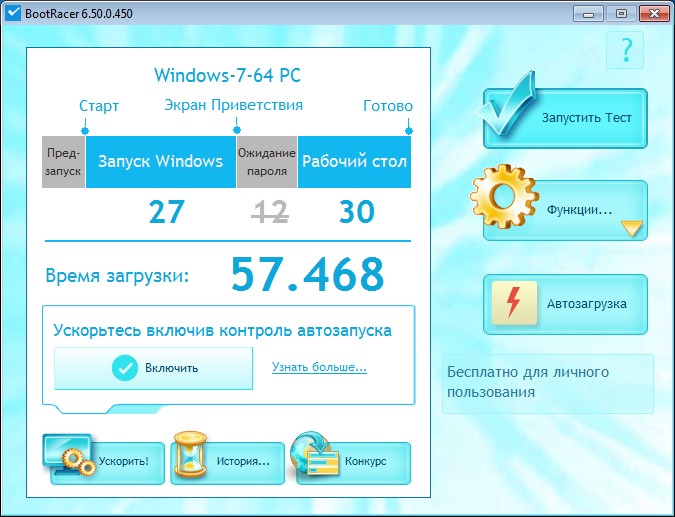
Task: Open the Функции... menu button
Action: (565, 210)
